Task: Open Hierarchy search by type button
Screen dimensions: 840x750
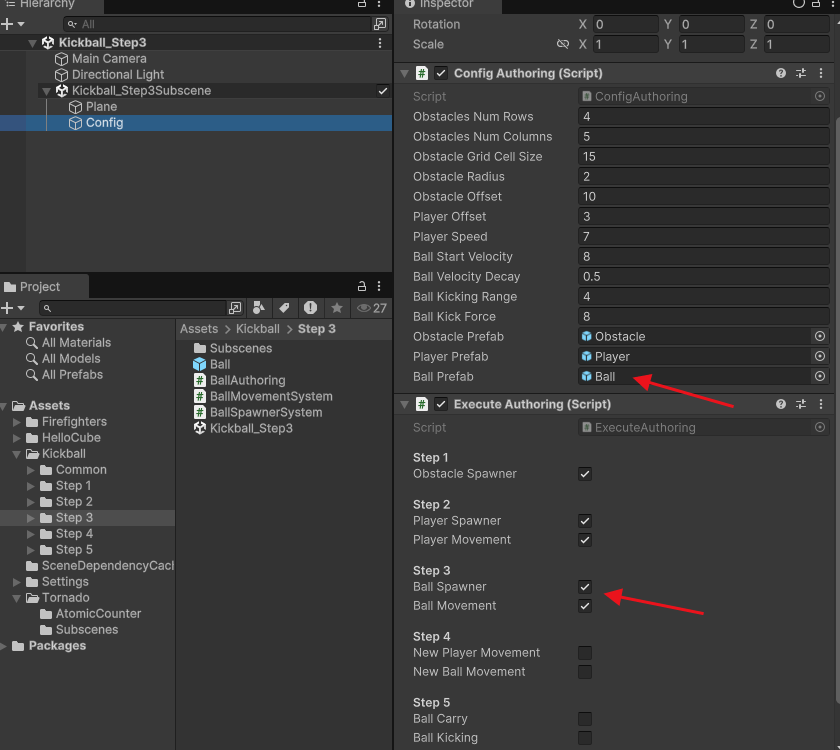Action: (x=380, y=24)
